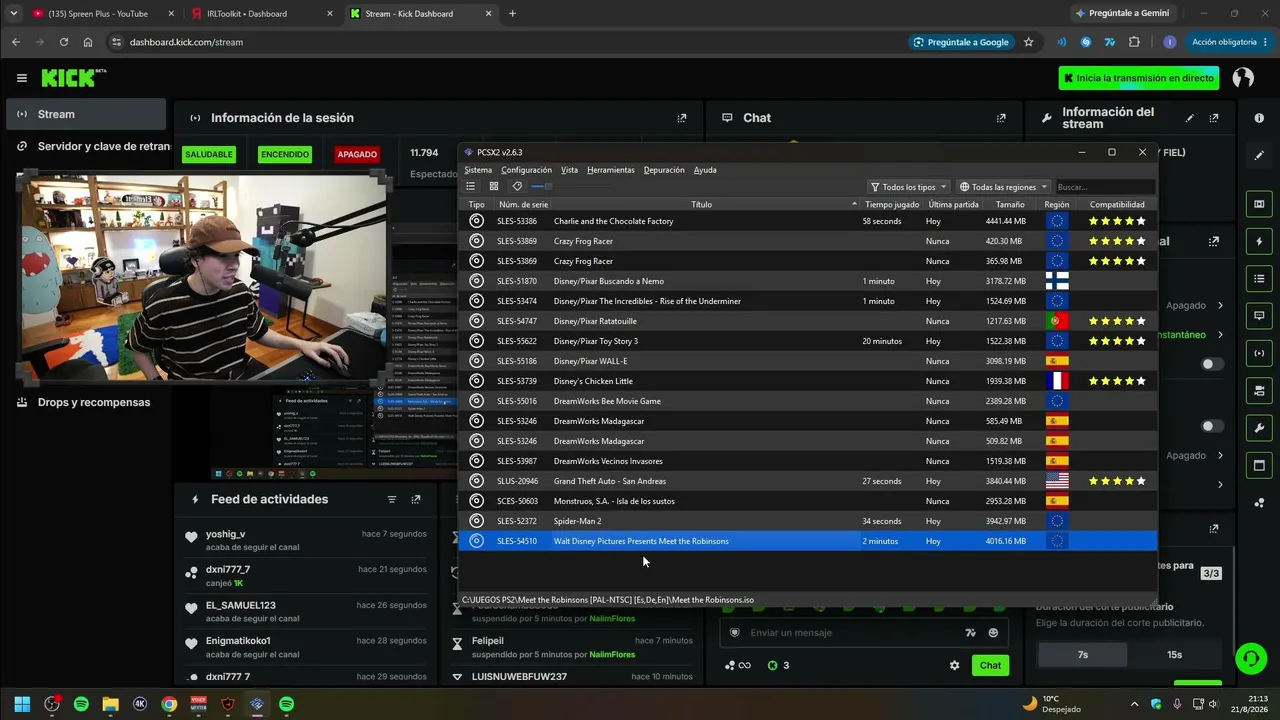Select the 7s ad break duration

1082,655
